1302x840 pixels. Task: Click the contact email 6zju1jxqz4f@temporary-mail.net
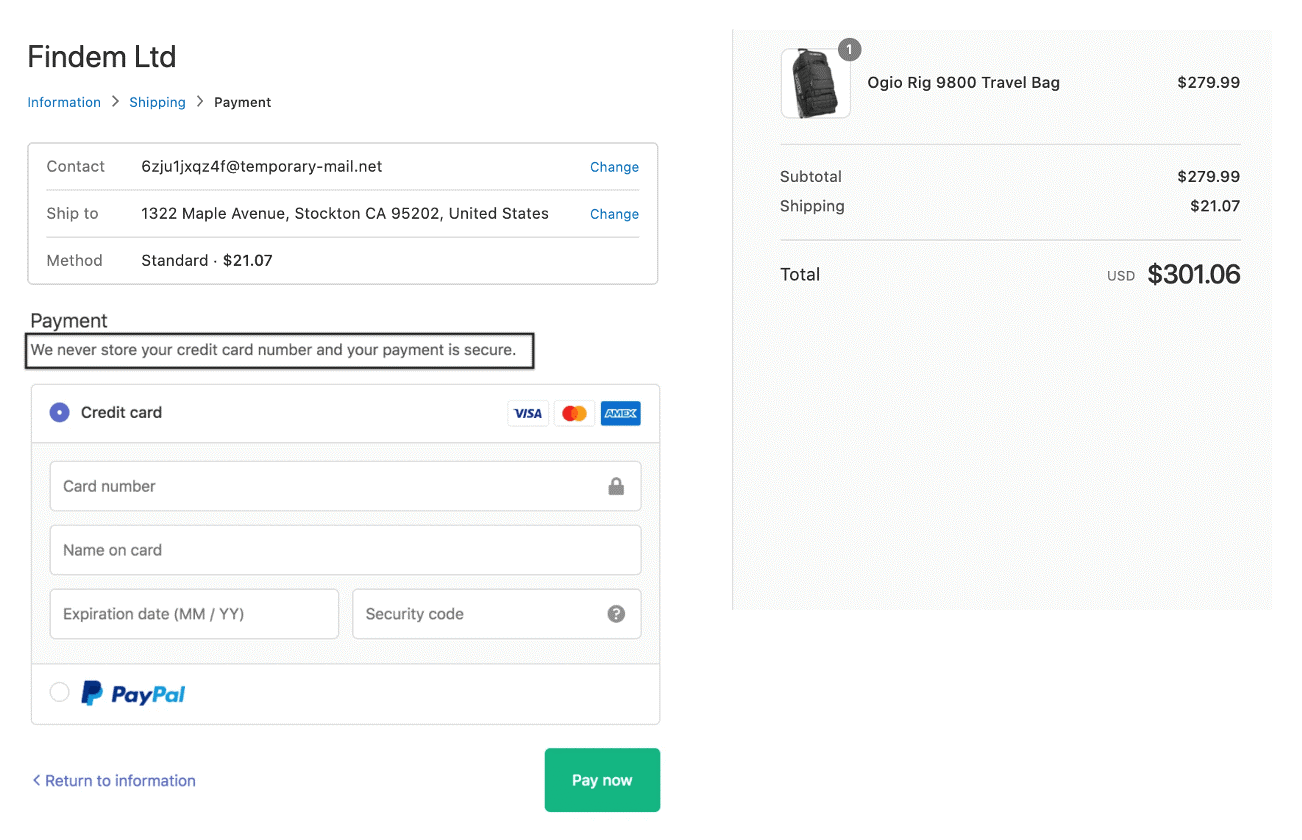(262, 167)
